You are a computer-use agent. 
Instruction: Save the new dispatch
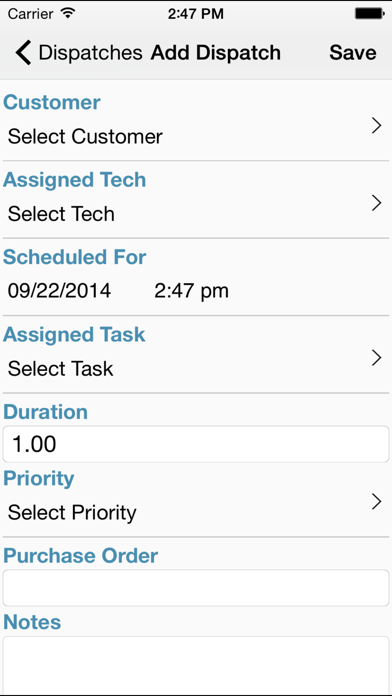(353, 52)
